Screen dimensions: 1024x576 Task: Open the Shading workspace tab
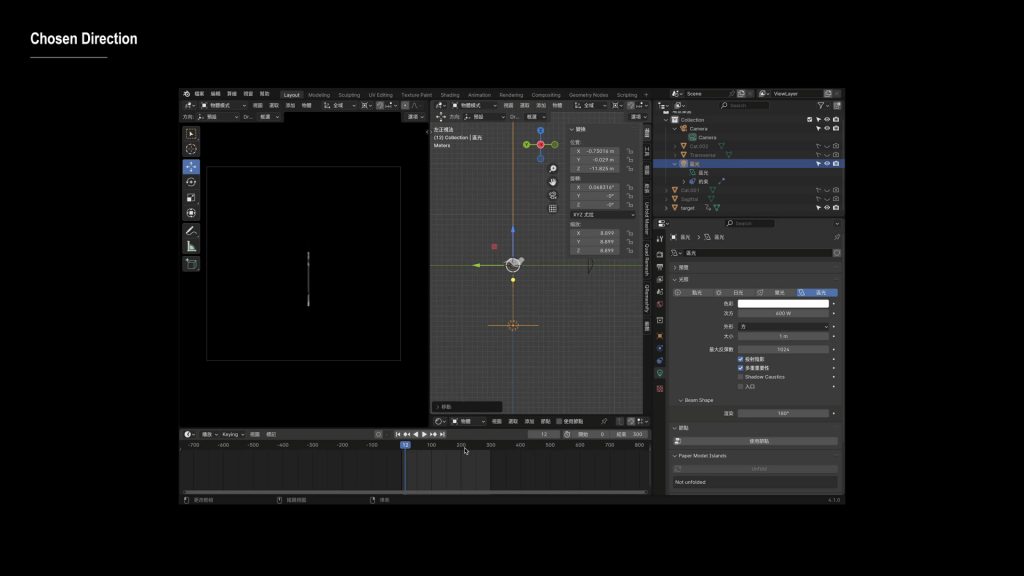pyautogui.click(x=450, y=95)
